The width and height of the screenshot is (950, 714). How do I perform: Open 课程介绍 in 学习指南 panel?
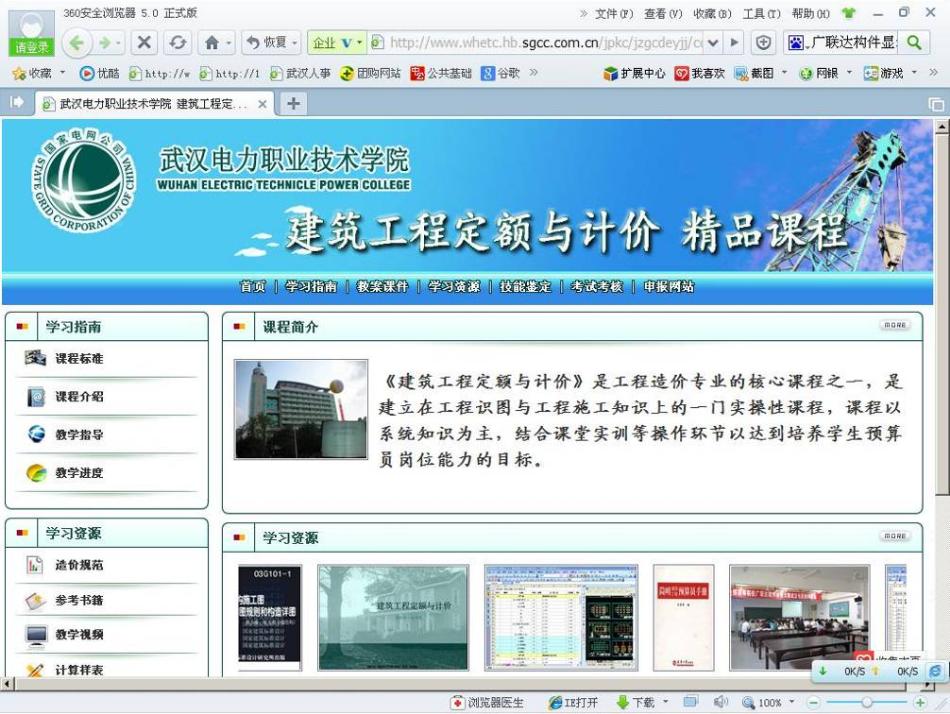pyautogui.click(x=79, y=396)
